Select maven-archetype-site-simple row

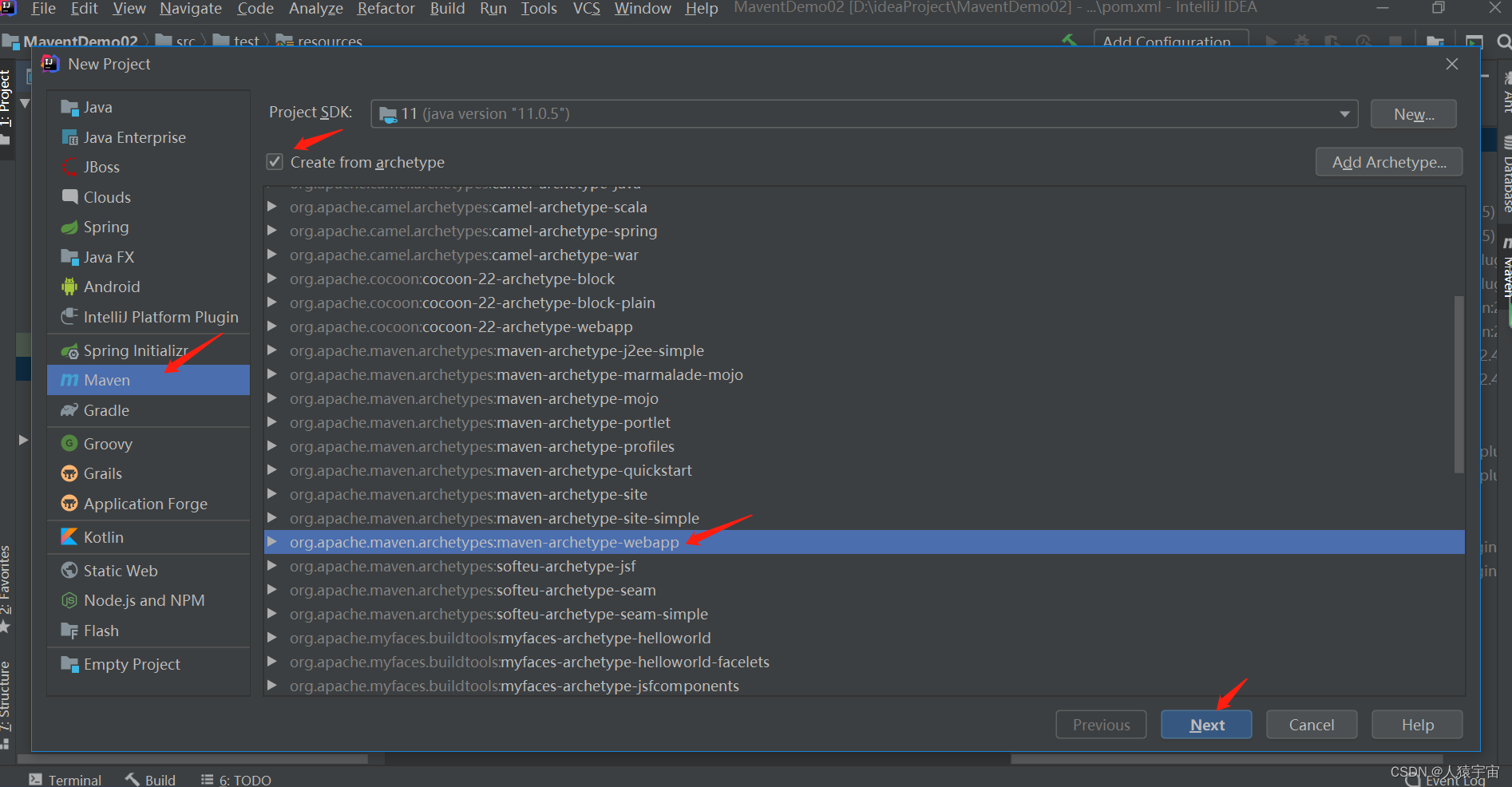864,518
